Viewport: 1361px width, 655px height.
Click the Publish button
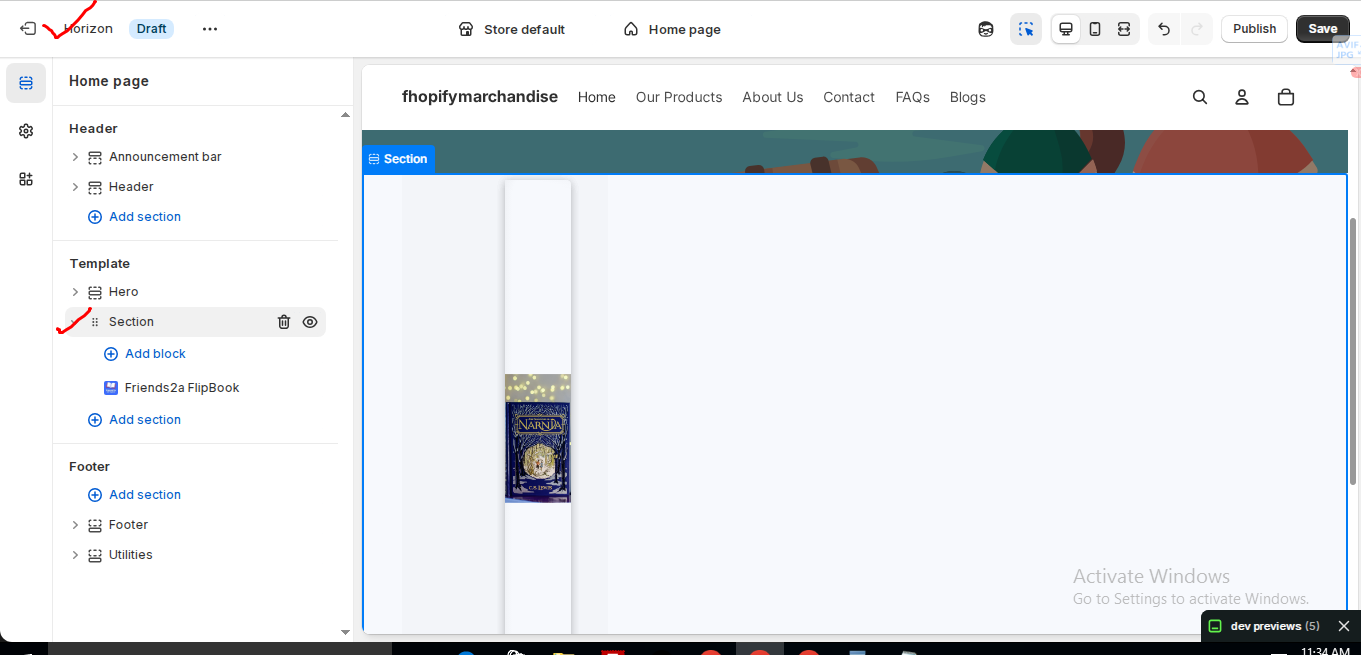pos(1254,29)
